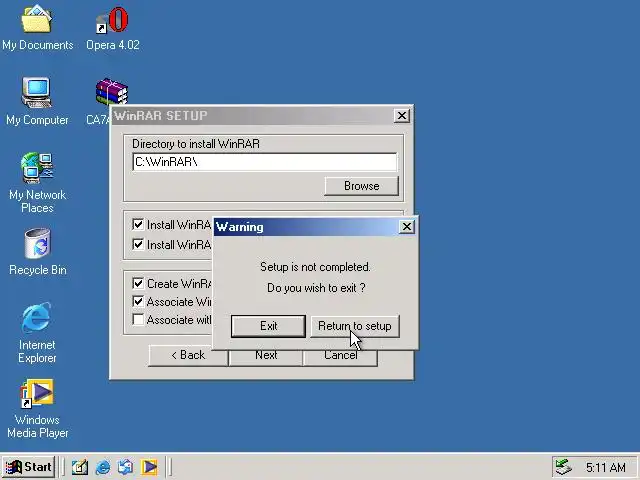Click the Show Desktop quick launch icon
This screenshot has width=640, height=480.
point(80,467)
